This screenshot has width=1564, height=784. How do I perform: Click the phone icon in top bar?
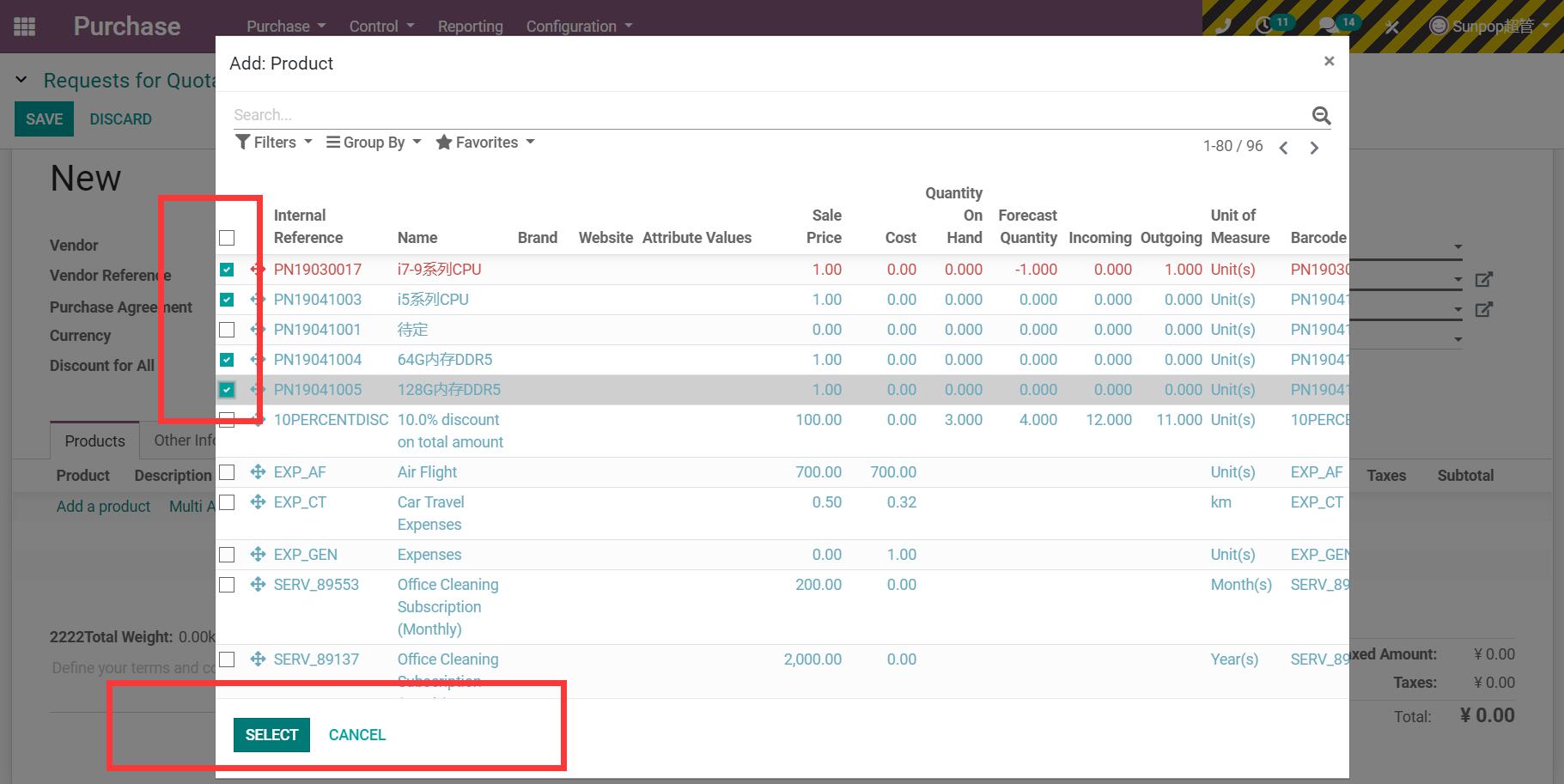click(1223, 26)
